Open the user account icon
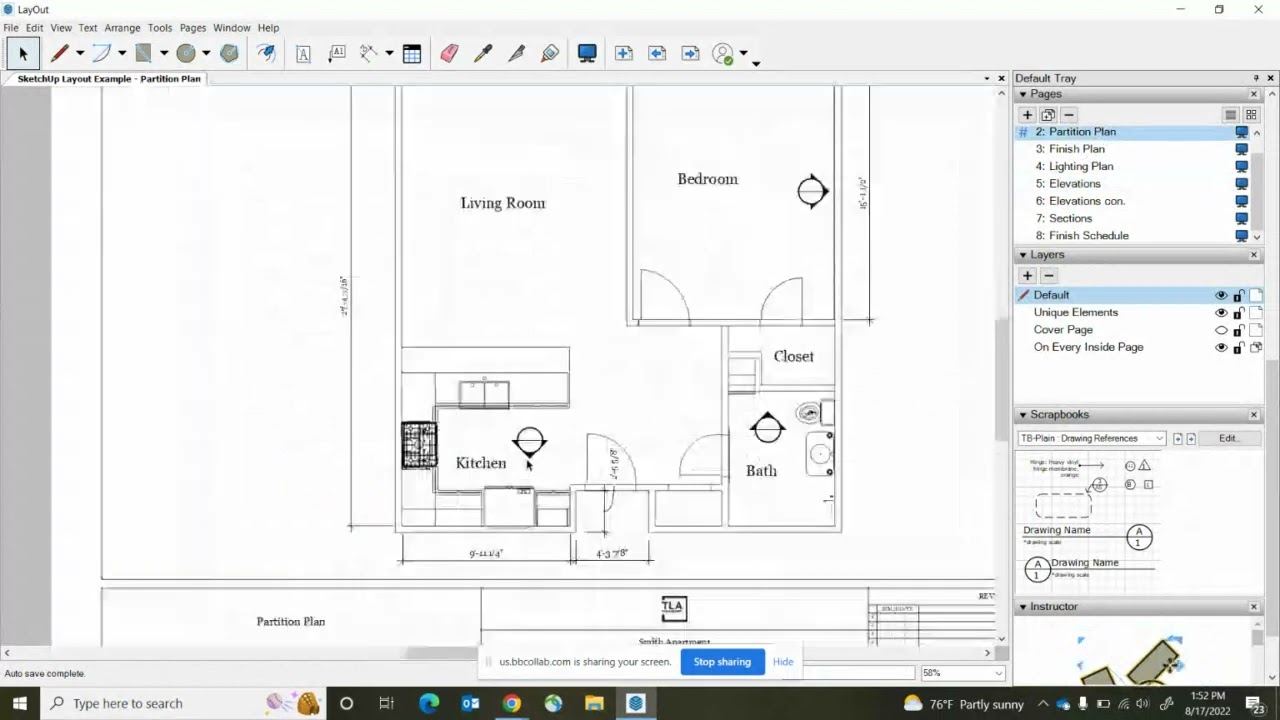1280x720 pixels. tap(724, 54)
